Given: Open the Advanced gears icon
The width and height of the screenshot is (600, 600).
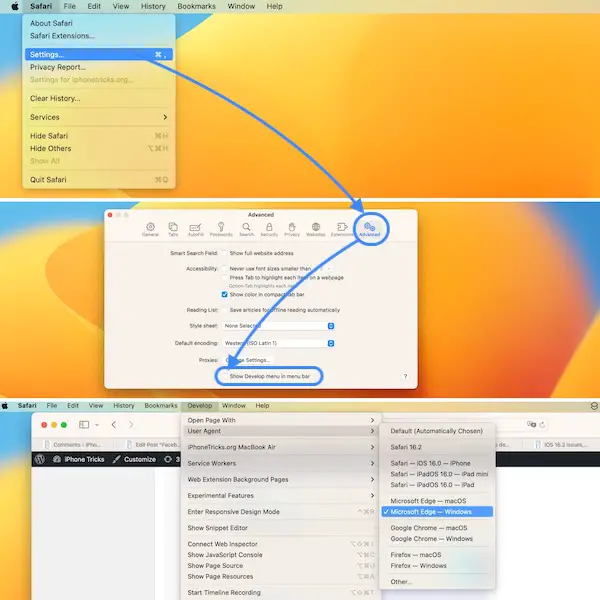Looking at the screenshot, I should coord(369,230).
